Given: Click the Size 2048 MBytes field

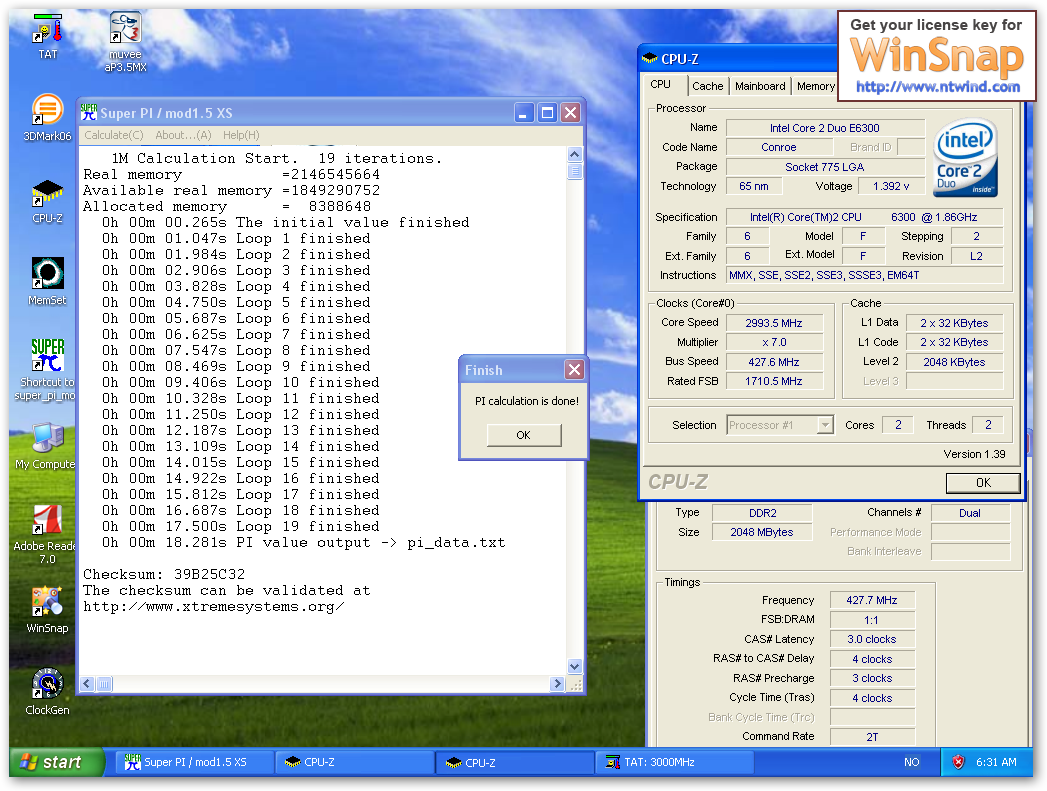Looking at the screenshot, I should [x=763, y=533].
